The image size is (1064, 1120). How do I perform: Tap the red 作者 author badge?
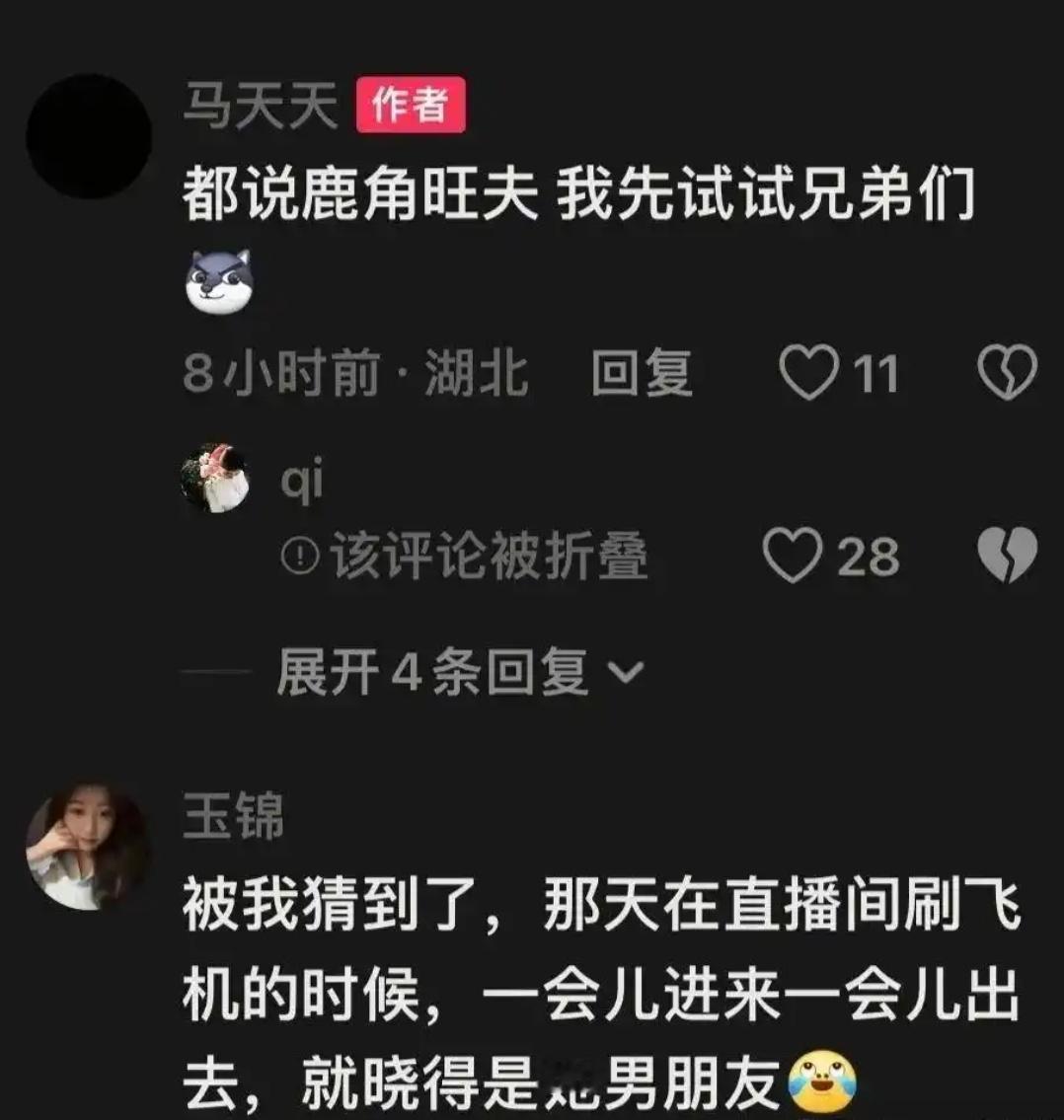pyautogui.click(x=411, y=106)
